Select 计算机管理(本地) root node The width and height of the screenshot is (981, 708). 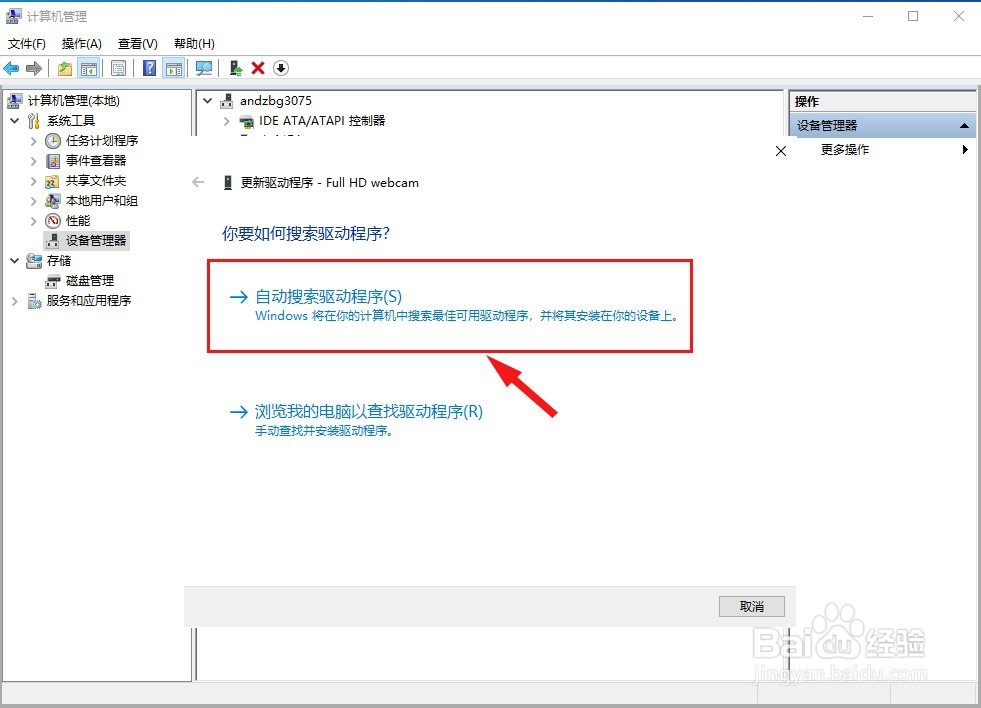(x=73, y=101)
